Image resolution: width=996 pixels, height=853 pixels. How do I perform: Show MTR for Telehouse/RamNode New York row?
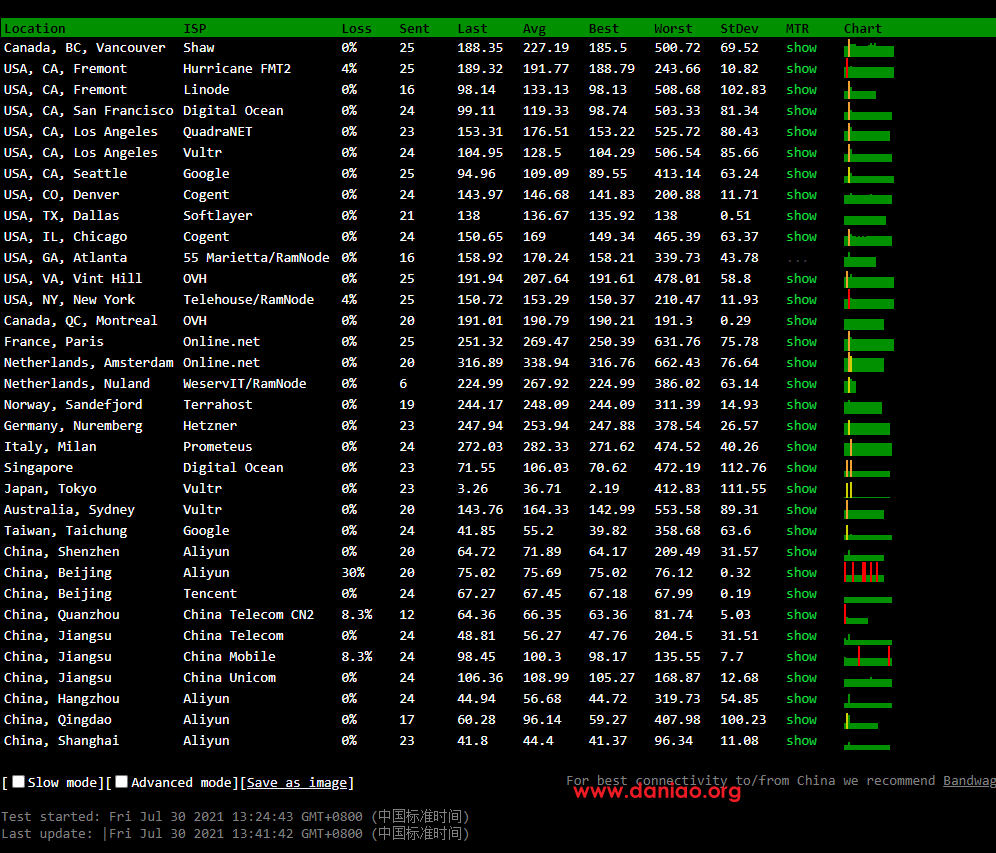801,299
